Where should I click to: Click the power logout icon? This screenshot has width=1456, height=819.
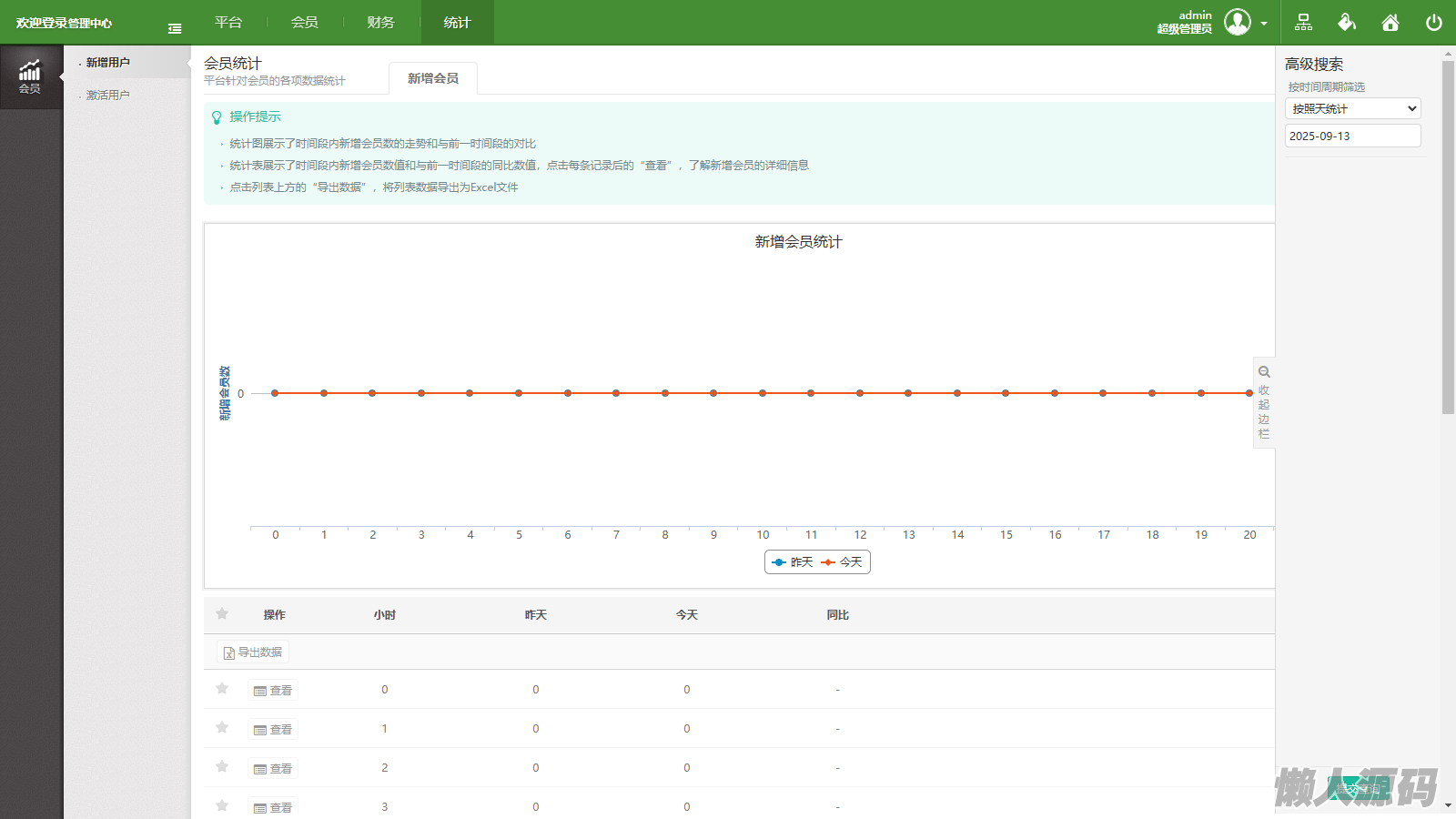[x=1434, y=23]
